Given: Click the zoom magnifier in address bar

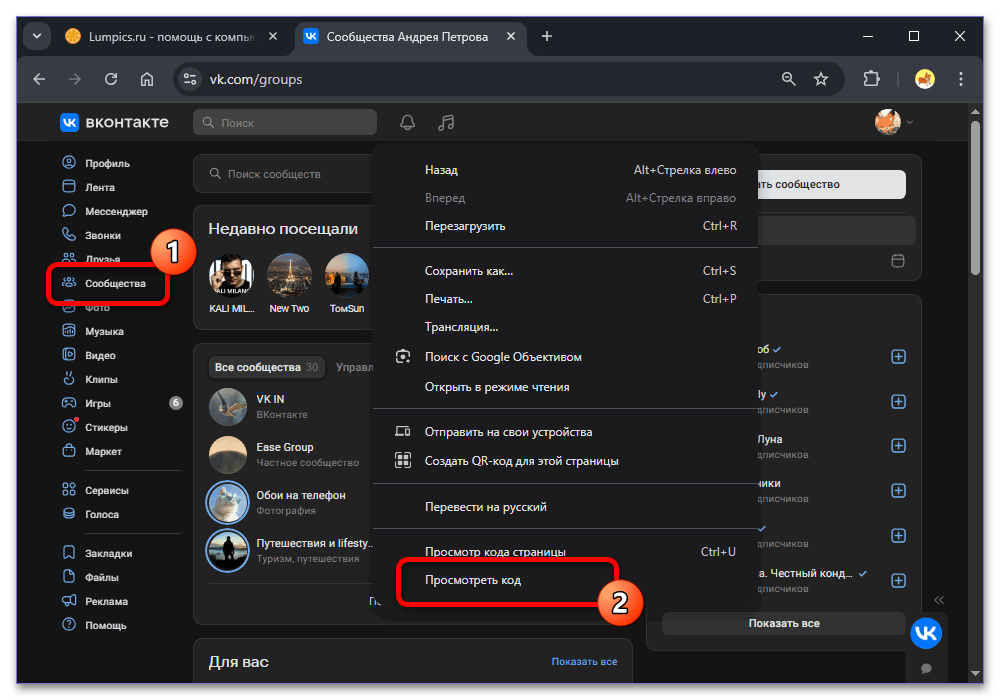Looking at the screenshot, I should 789,79.
